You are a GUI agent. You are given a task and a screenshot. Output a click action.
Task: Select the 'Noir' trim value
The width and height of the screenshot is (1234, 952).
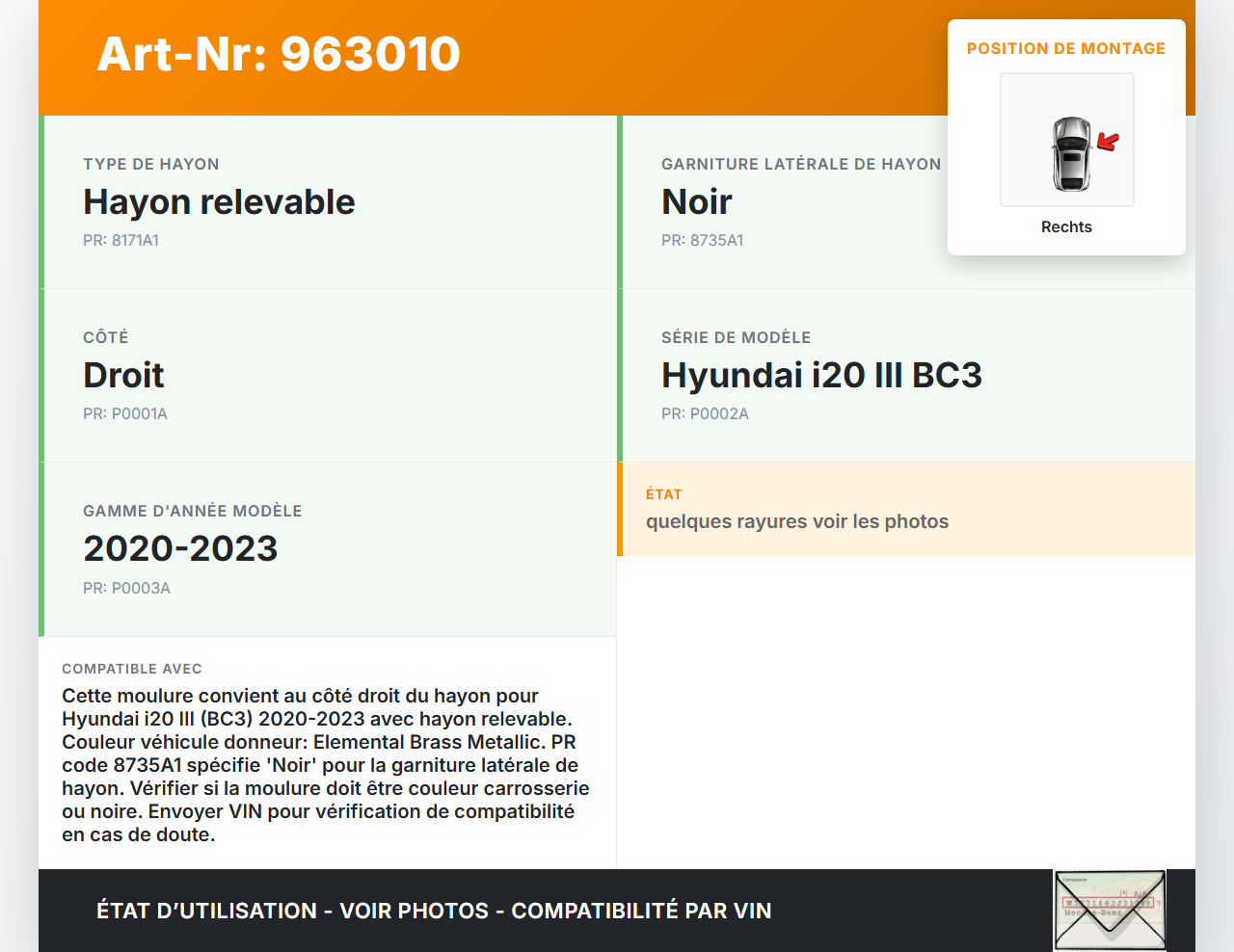pos(696,202)
